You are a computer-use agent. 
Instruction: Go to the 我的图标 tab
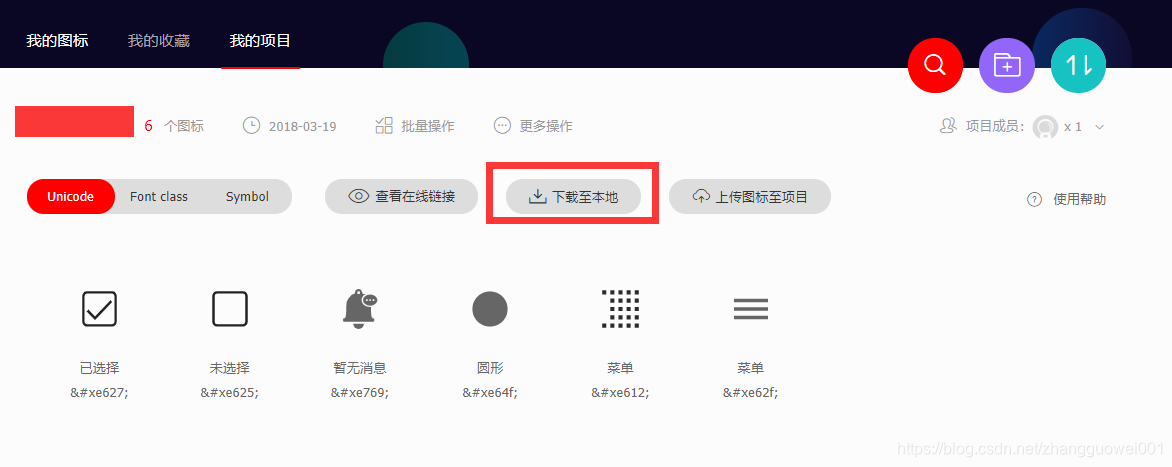coord(58,40)
